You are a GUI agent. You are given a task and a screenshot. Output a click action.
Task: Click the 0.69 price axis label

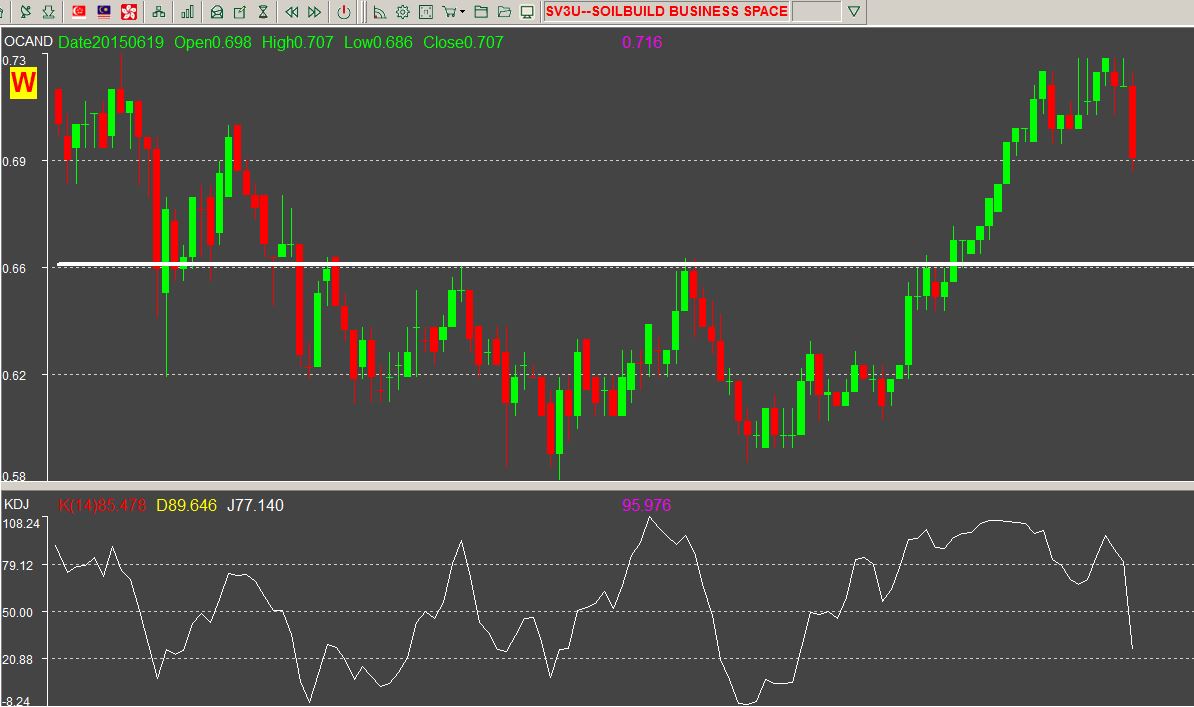pyautogui.click(x=14, y=162)
